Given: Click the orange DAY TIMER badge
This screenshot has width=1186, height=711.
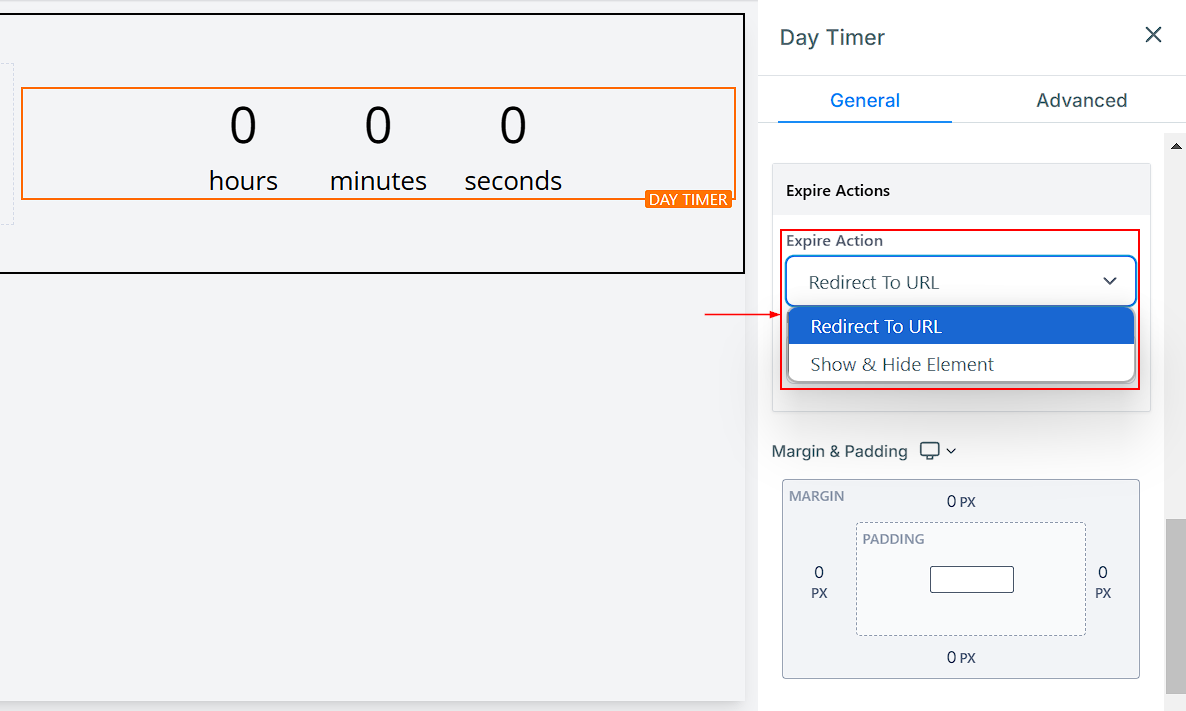Looking at the screenshot, I should coord(689,200).
